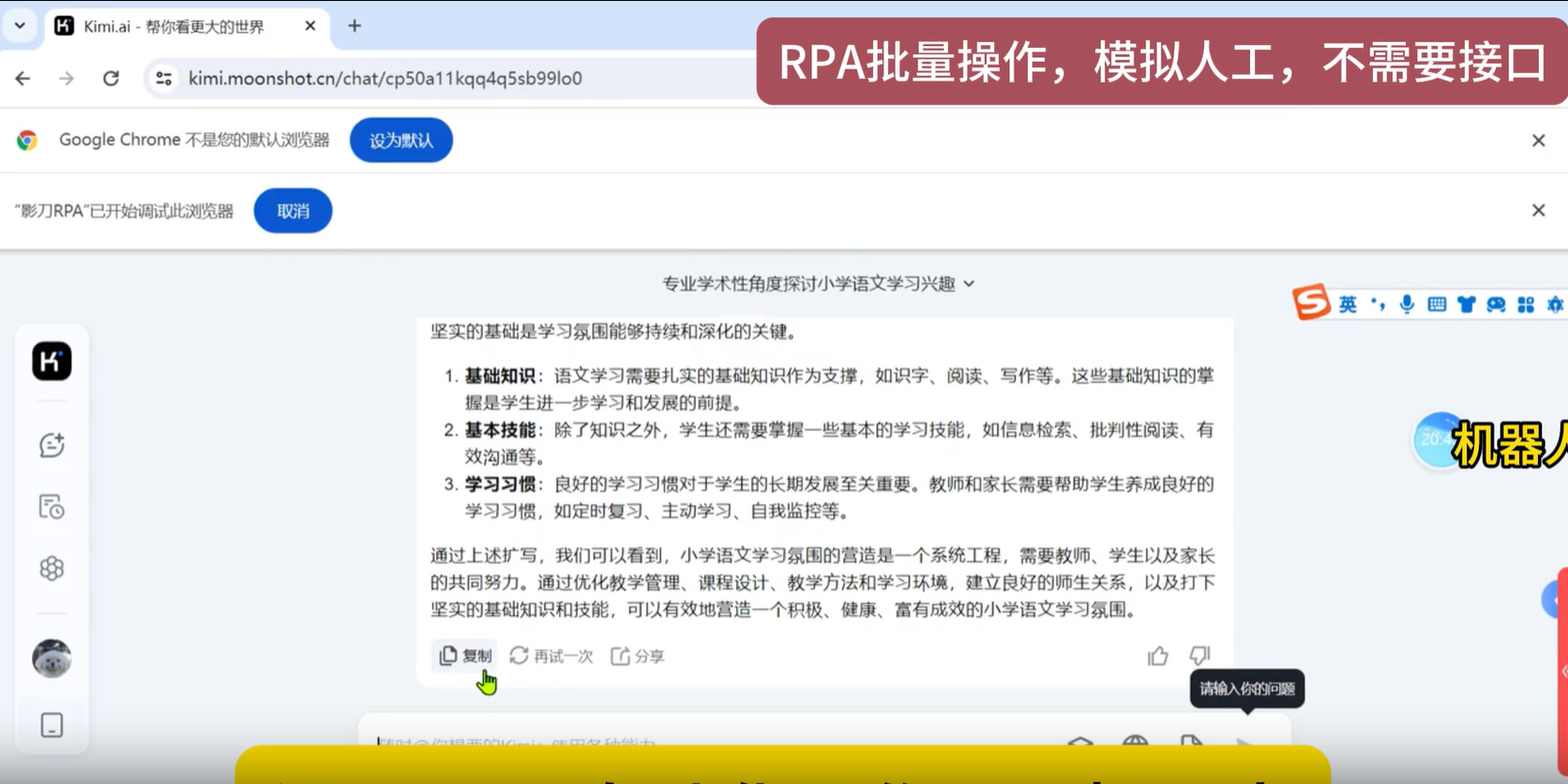Open the Sogou skin shirt icon
Viewport: 1568px width, 784px height.
1466,304
